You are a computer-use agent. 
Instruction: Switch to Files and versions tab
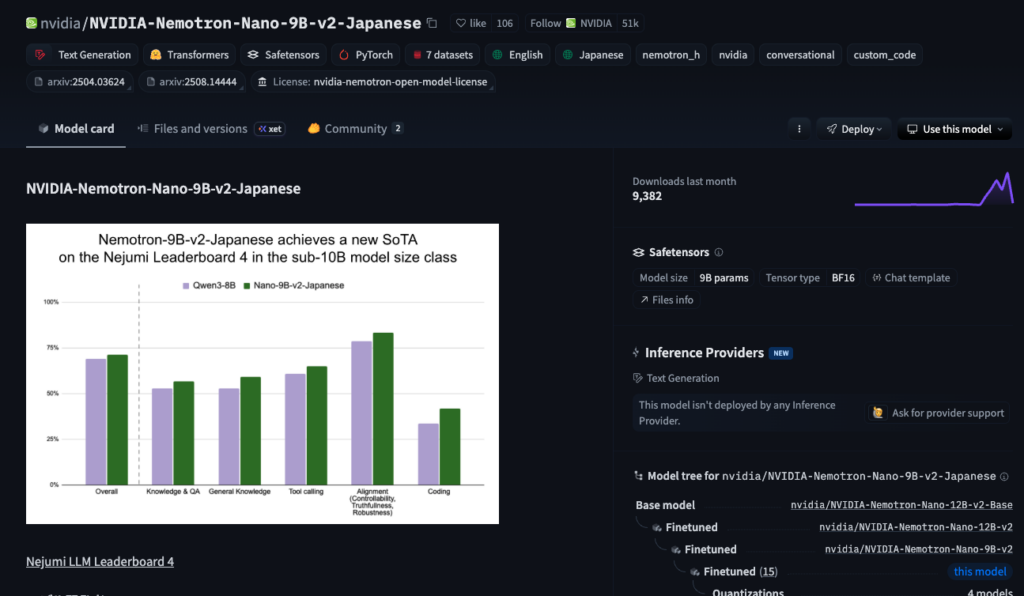pos(200,129)
